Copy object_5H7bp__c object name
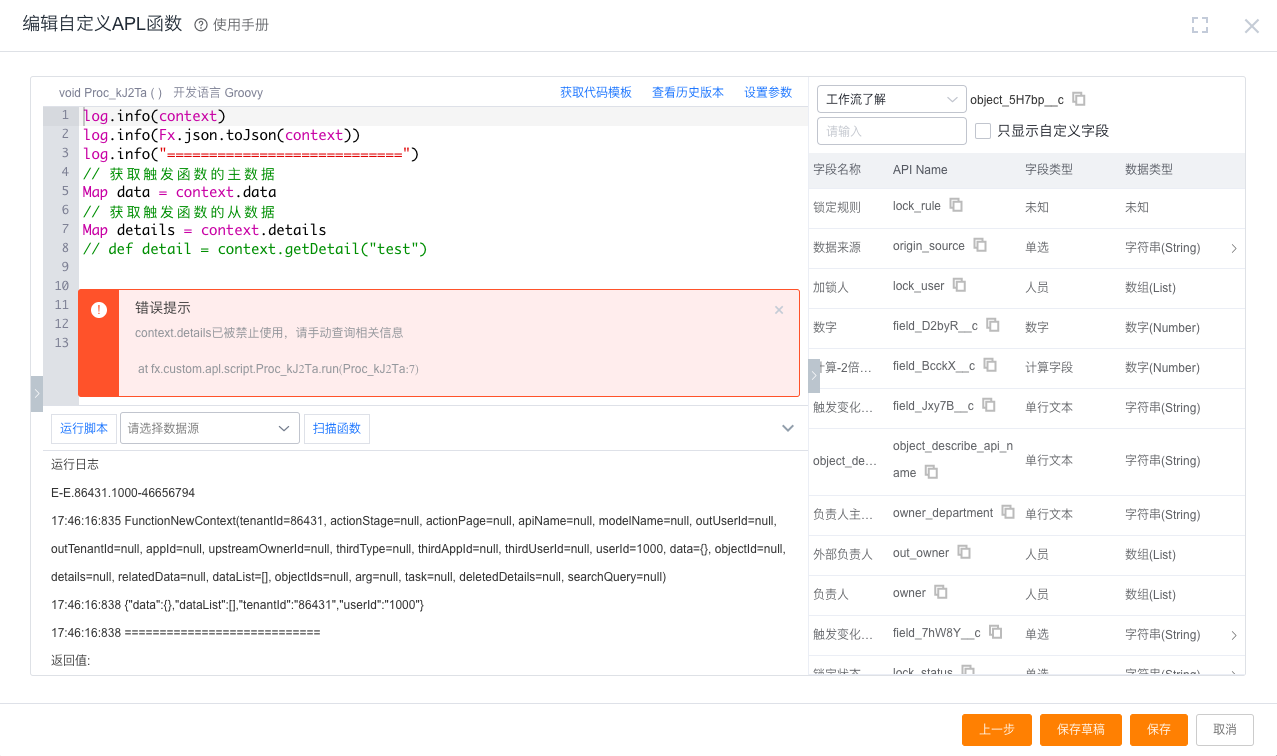The width and height of the screenshot is (1277, 756). click(x=1079, y=99)
